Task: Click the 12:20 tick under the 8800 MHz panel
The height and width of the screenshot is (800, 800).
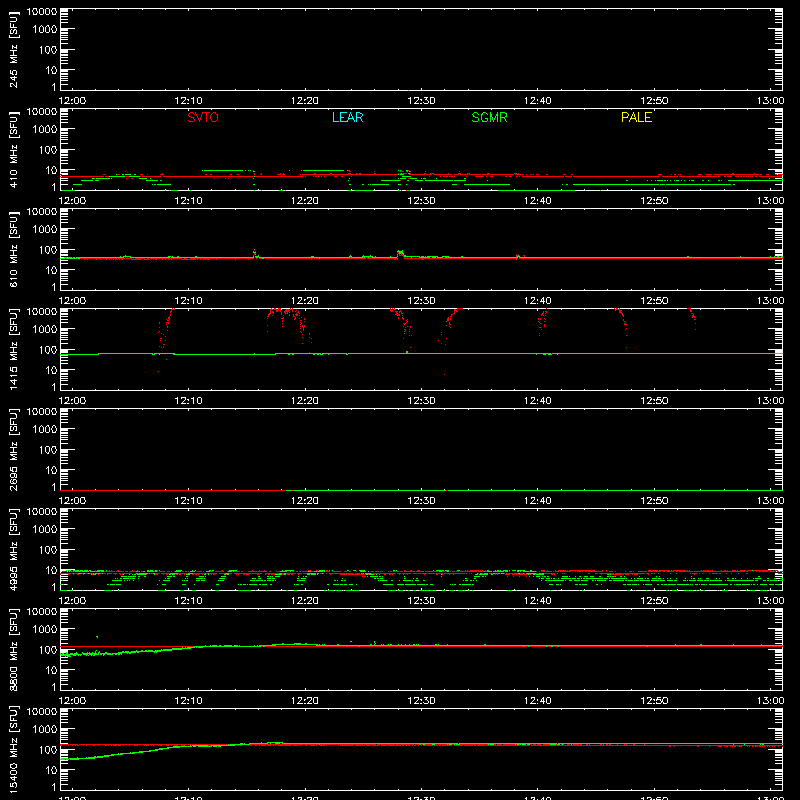Action: (x=305, y=701)
